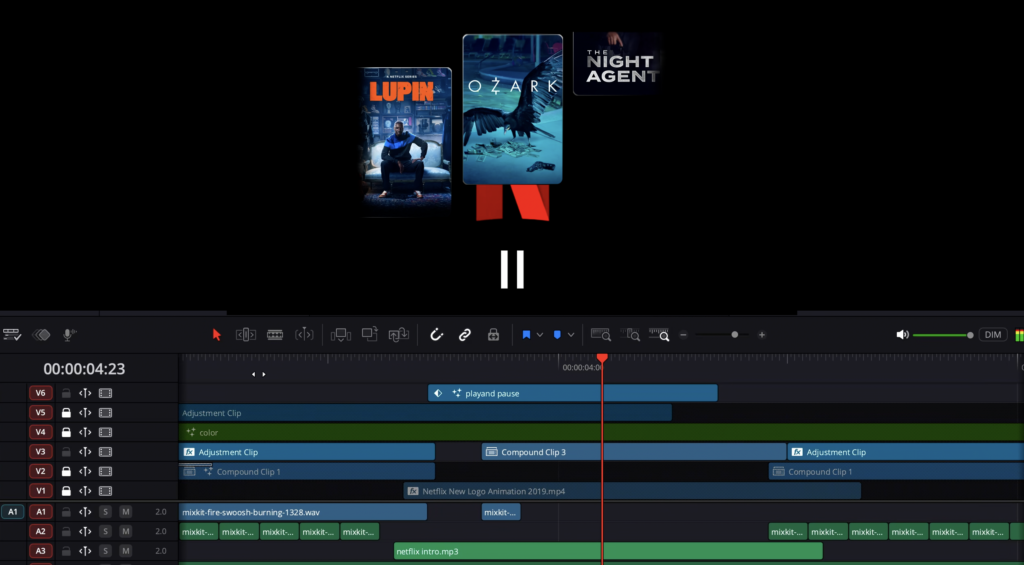Click the keyframe diamonds icon in toolbar
The height and width of the screenshot is (565, 1024).
tap(41, 335)
